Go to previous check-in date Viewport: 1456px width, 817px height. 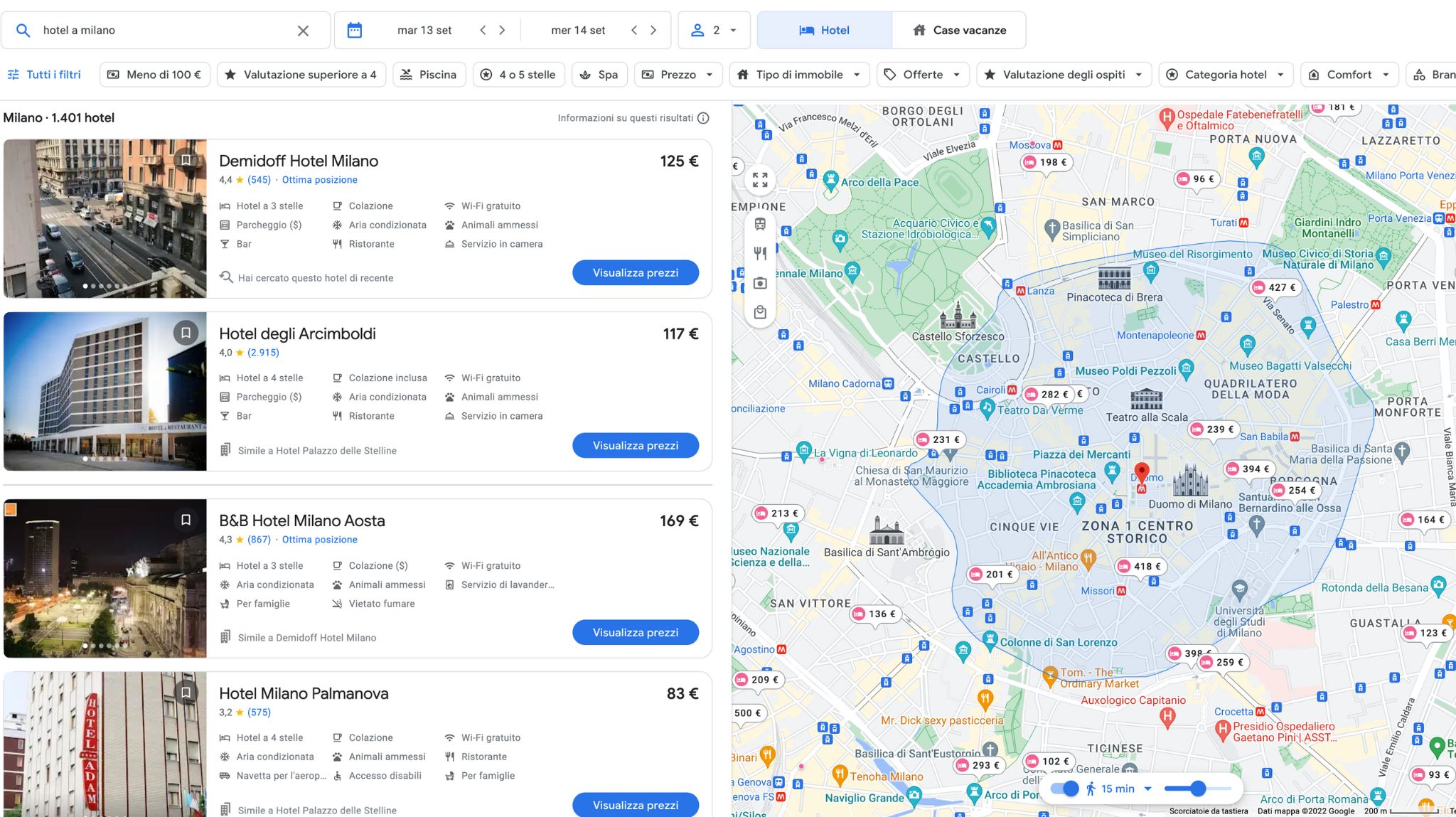coord(483,31)
